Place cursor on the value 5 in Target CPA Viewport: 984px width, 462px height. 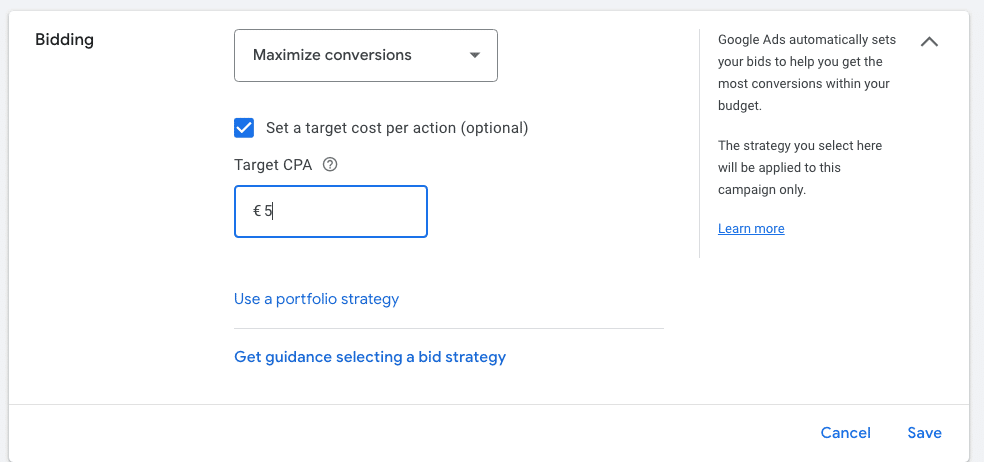click(269, 211)
